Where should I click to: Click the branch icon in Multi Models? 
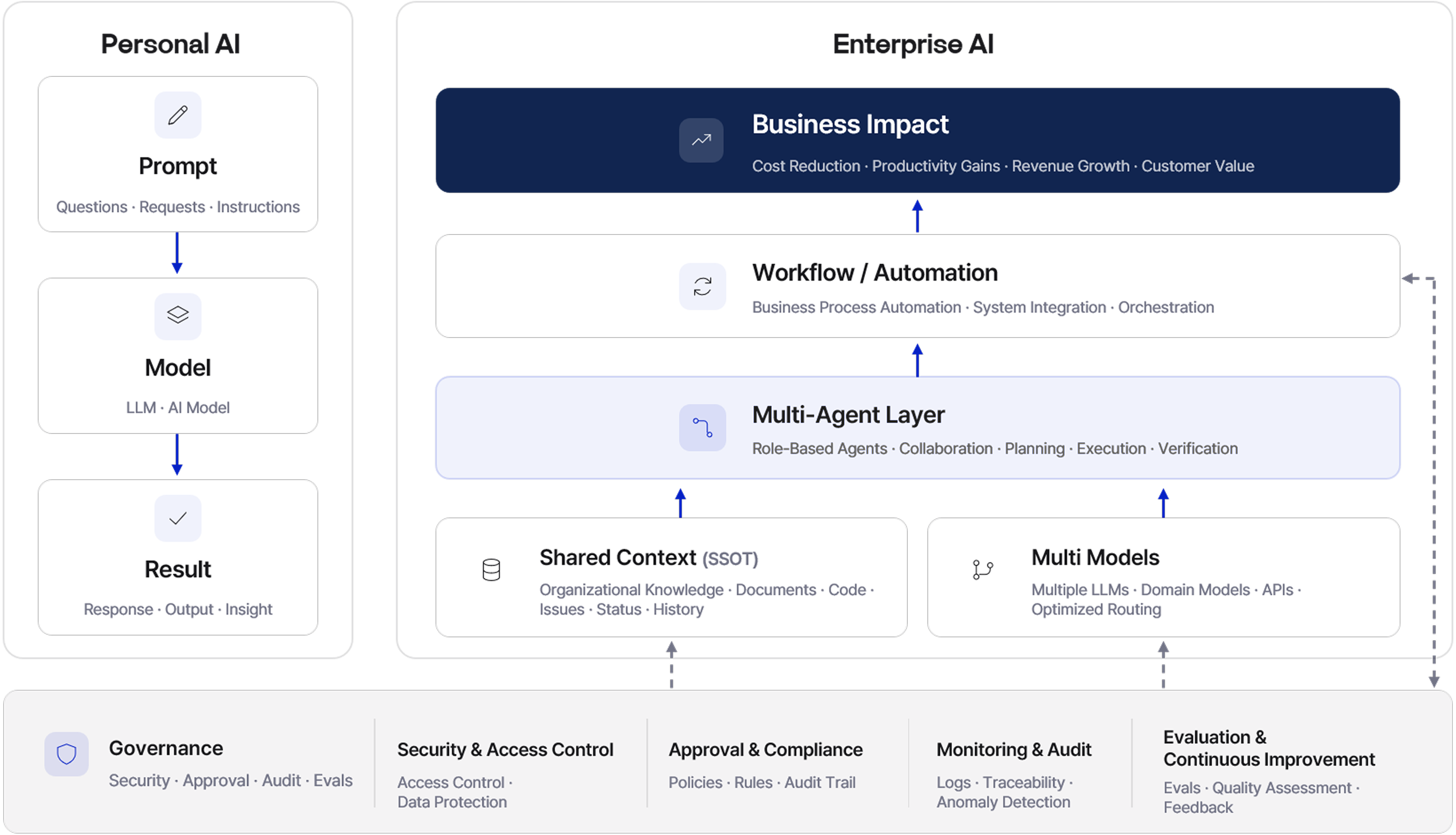[x=983, y=569]
